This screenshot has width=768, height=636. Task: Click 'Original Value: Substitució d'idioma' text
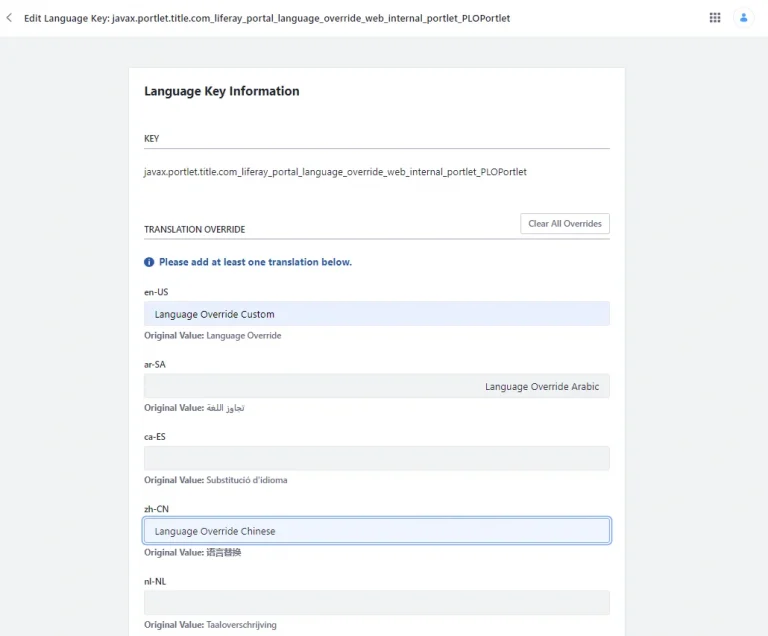click(216, 480)
